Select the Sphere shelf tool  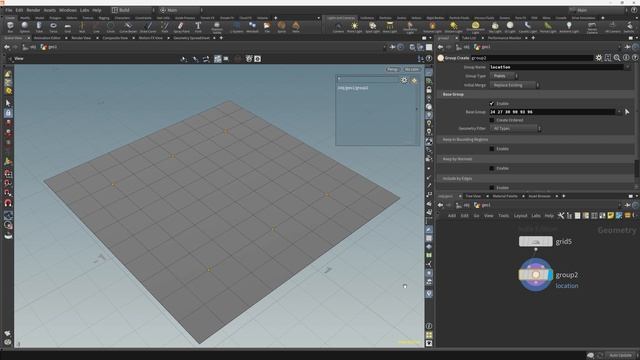[24, 27]
